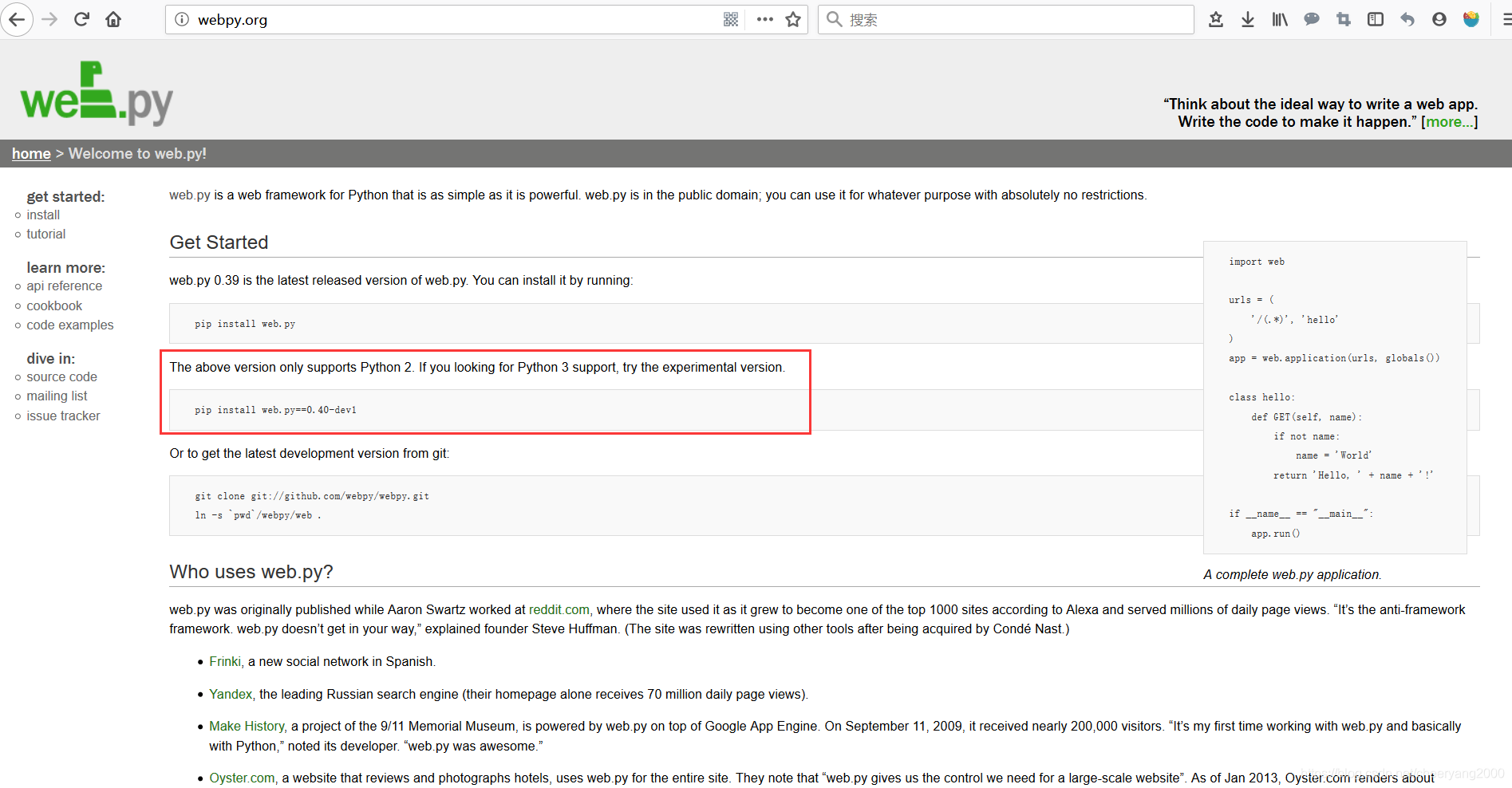Bookmark this page with the star
1512x788 pixels.
793,19
